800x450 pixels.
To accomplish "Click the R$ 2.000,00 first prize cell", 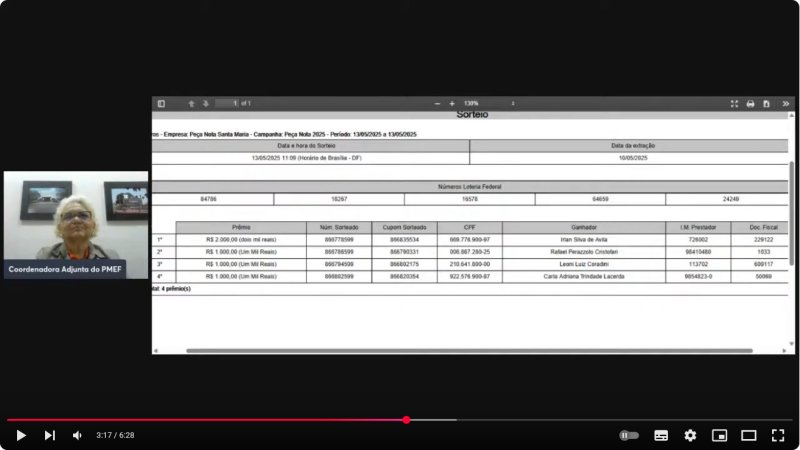I will pos(241,239).
